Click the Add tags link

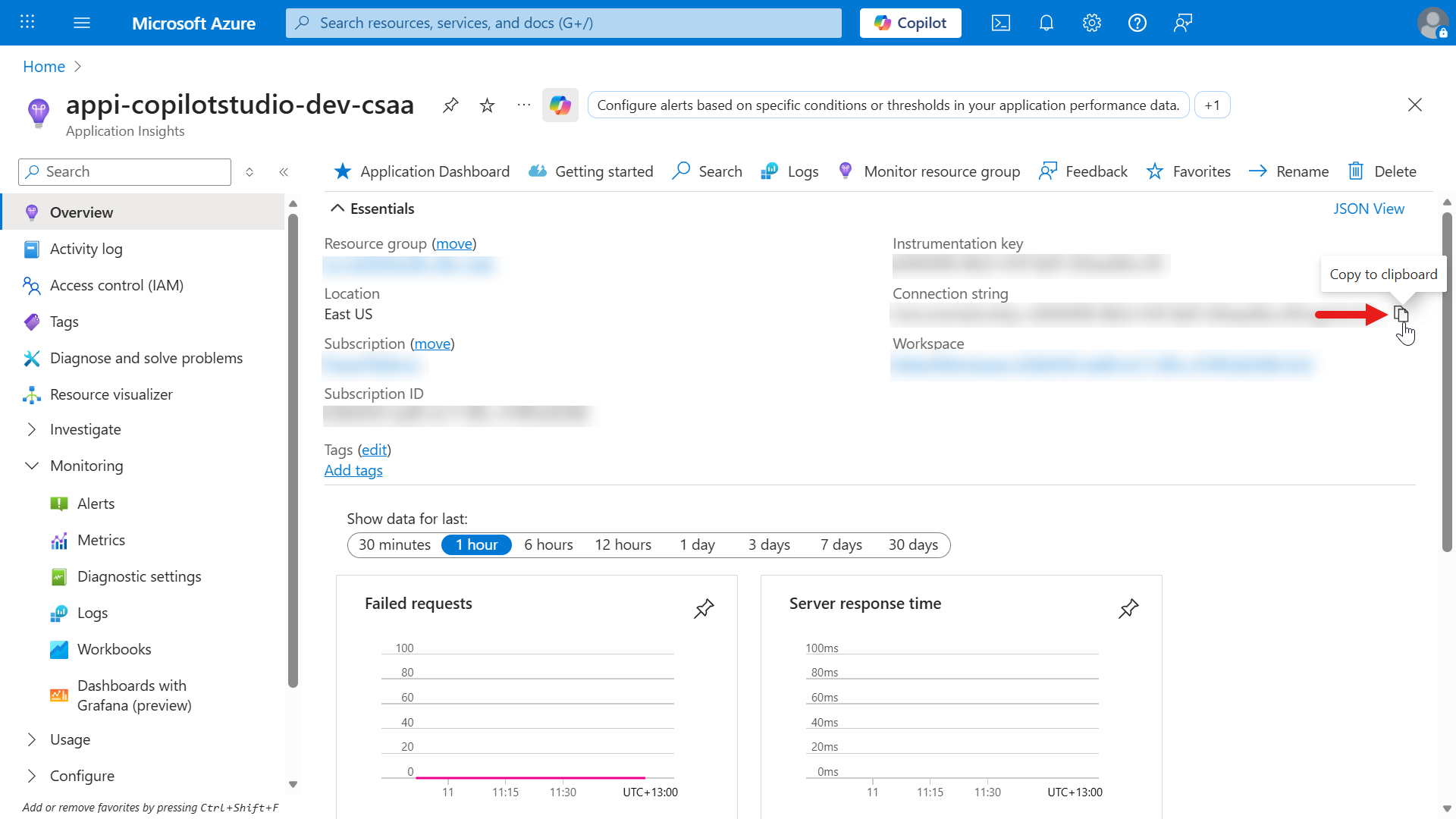click(x=353, y=470)
